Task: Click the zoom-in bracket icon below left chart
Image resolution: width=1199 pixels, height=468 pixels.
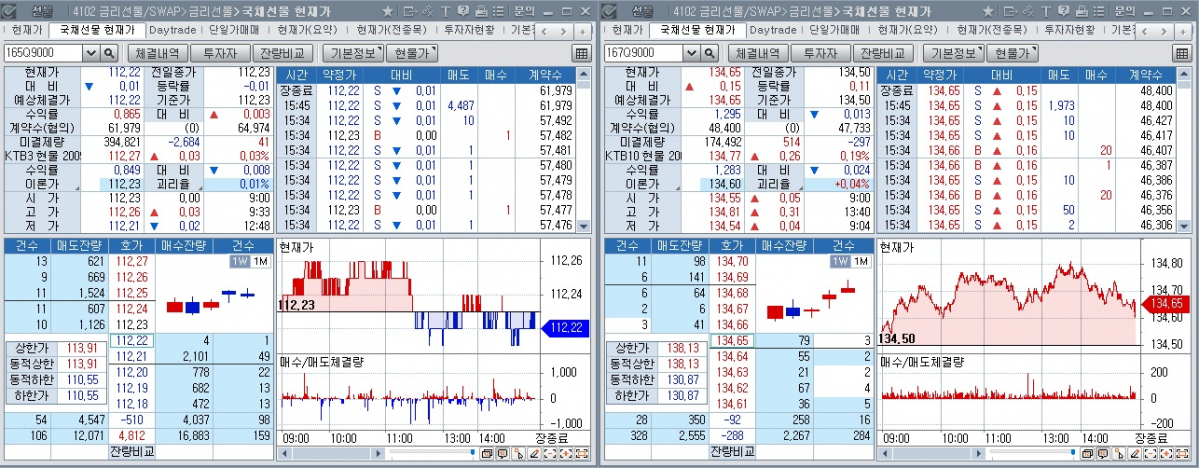Action: [567, 453]
